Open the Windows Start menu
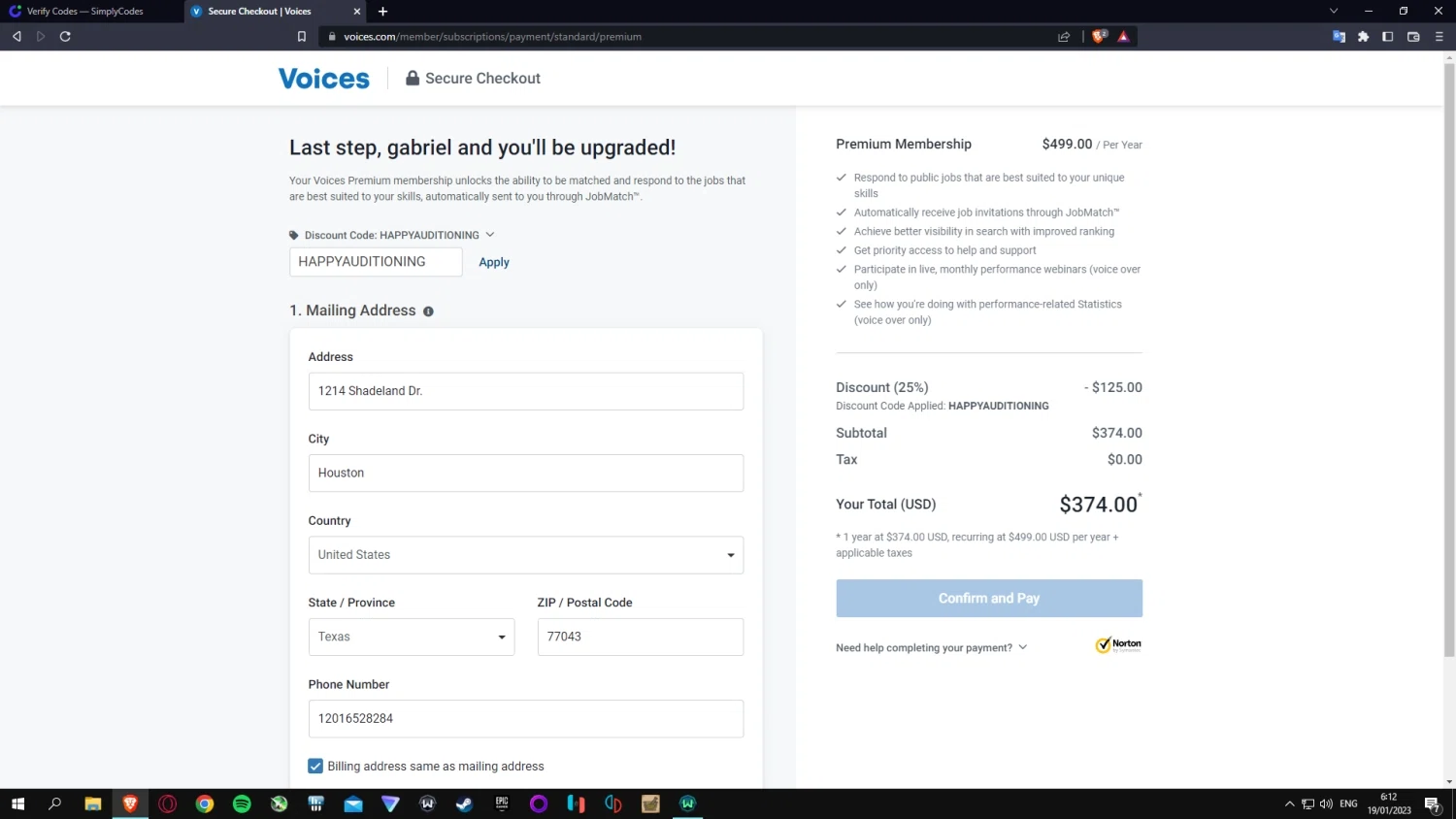 17,803
